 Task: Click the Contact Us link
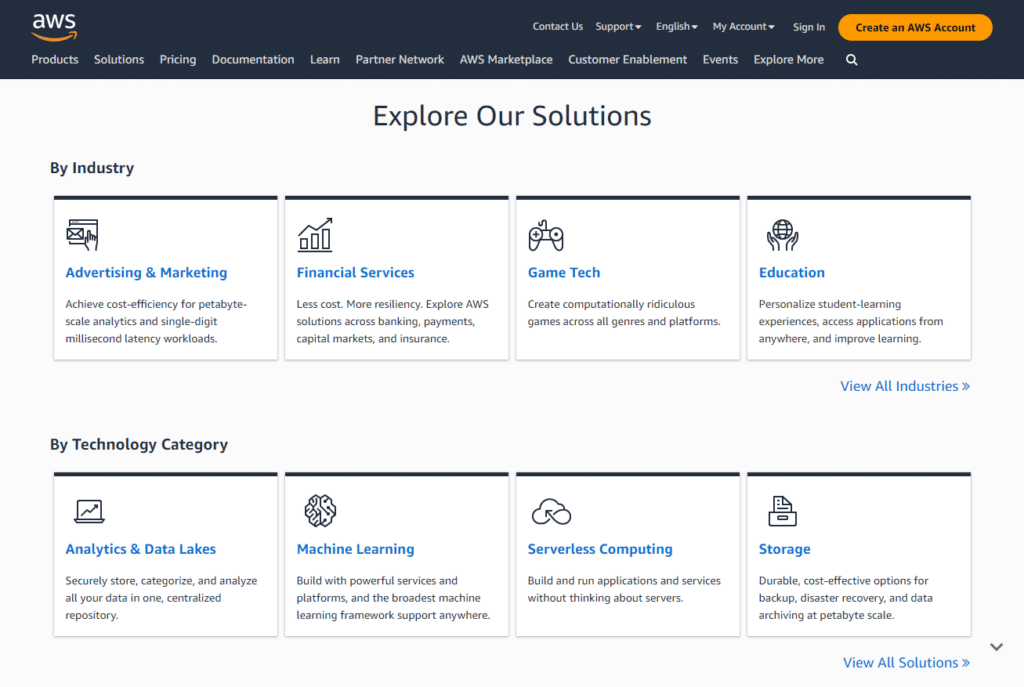pos(558,27)
